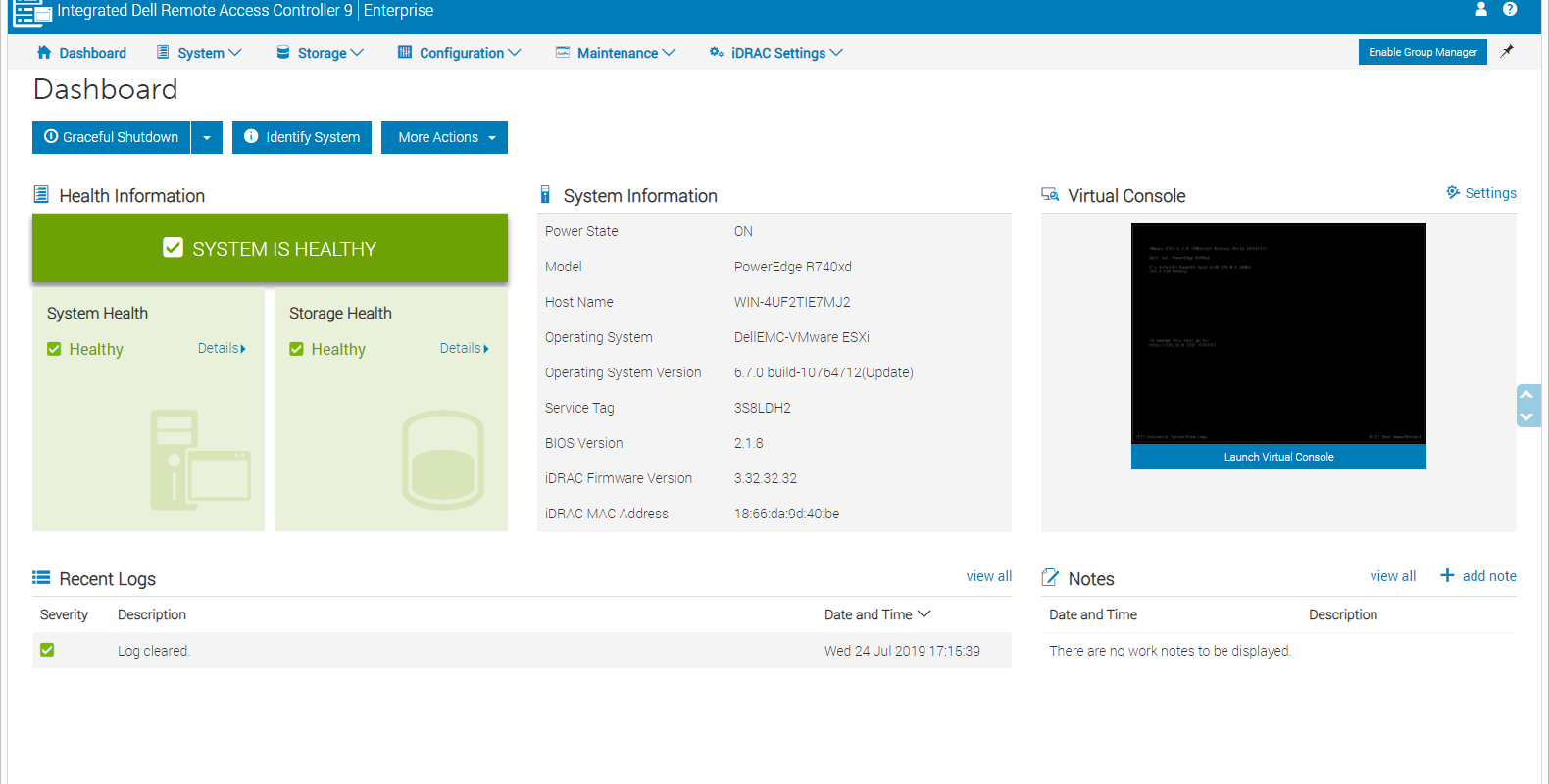The width and height of the screenshot is (1549, 784).
Task: Click the iDRAC server logo icon
Action: (x=32, y=13)
